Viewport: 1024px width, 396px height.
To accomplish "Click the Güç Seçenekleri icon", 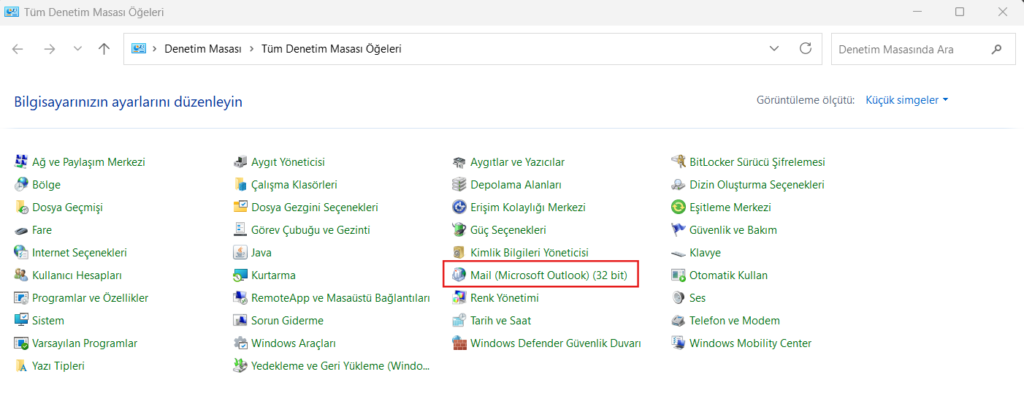I will (460, 230).
